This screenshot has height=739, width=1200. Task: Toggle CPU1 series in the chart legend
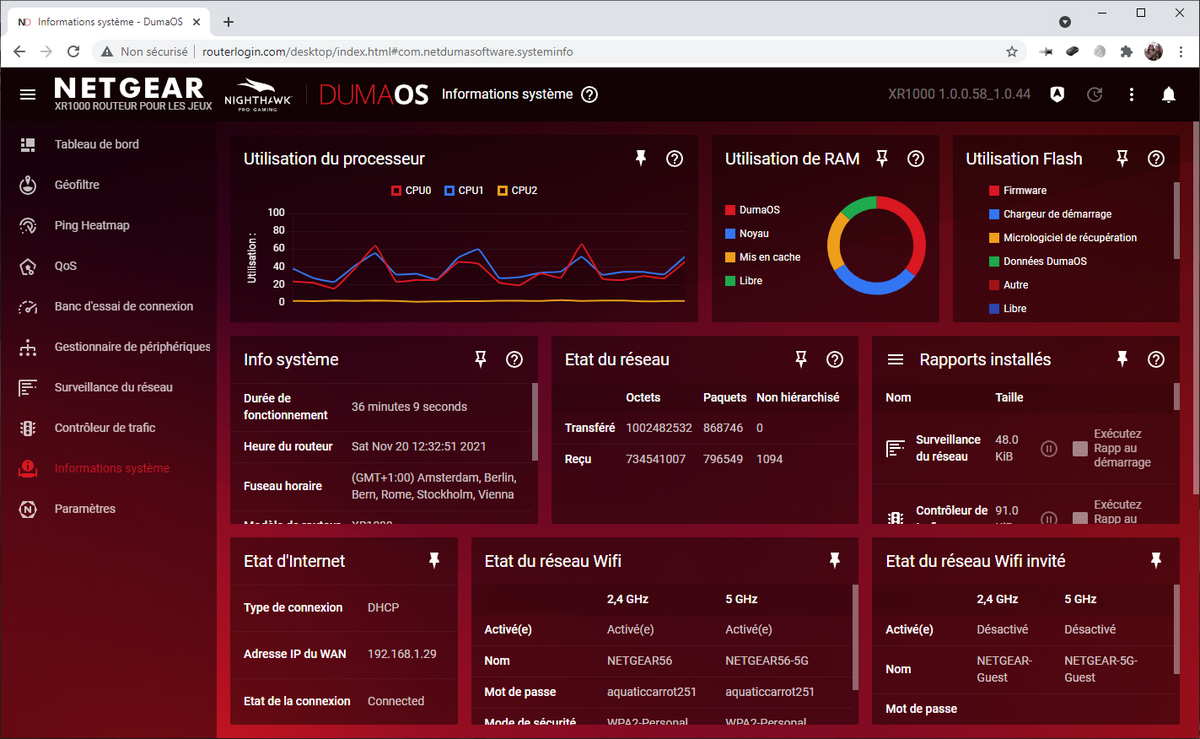[x=464, y=190]
